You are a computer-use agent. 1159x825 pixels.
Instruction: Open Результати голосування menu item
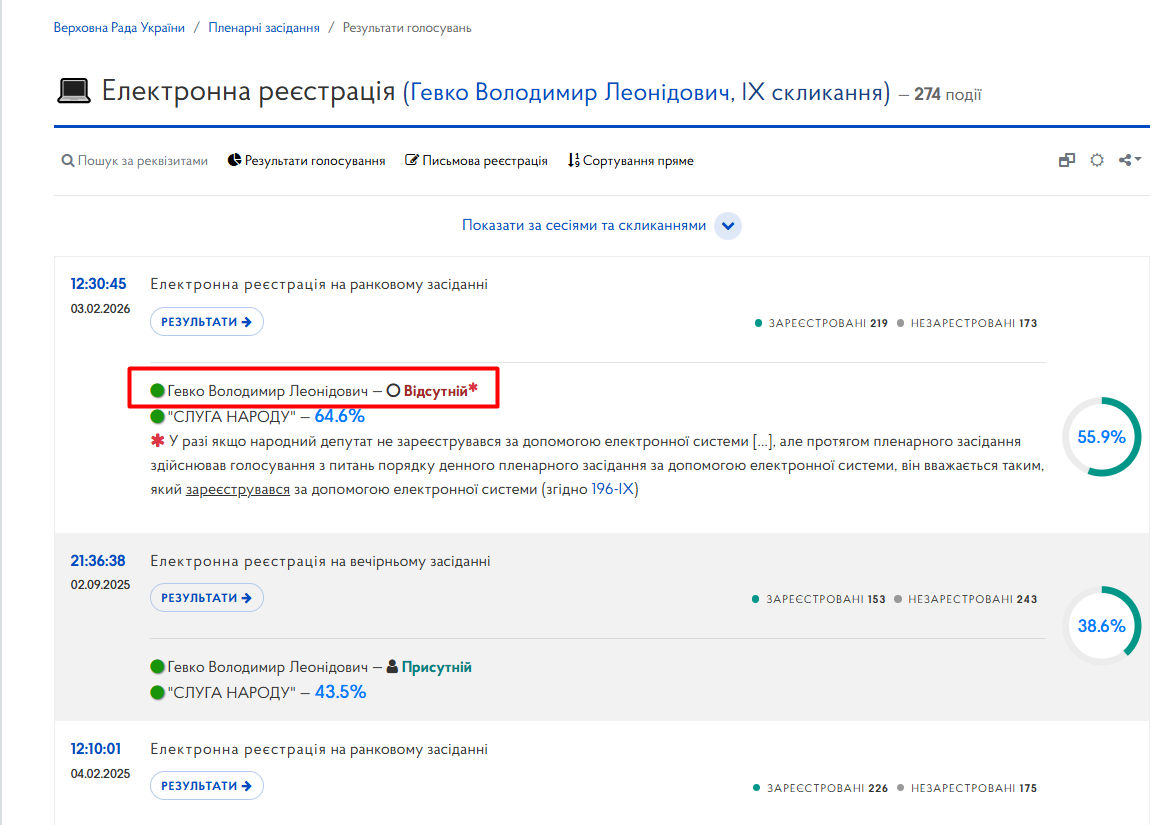click(307, 160)
